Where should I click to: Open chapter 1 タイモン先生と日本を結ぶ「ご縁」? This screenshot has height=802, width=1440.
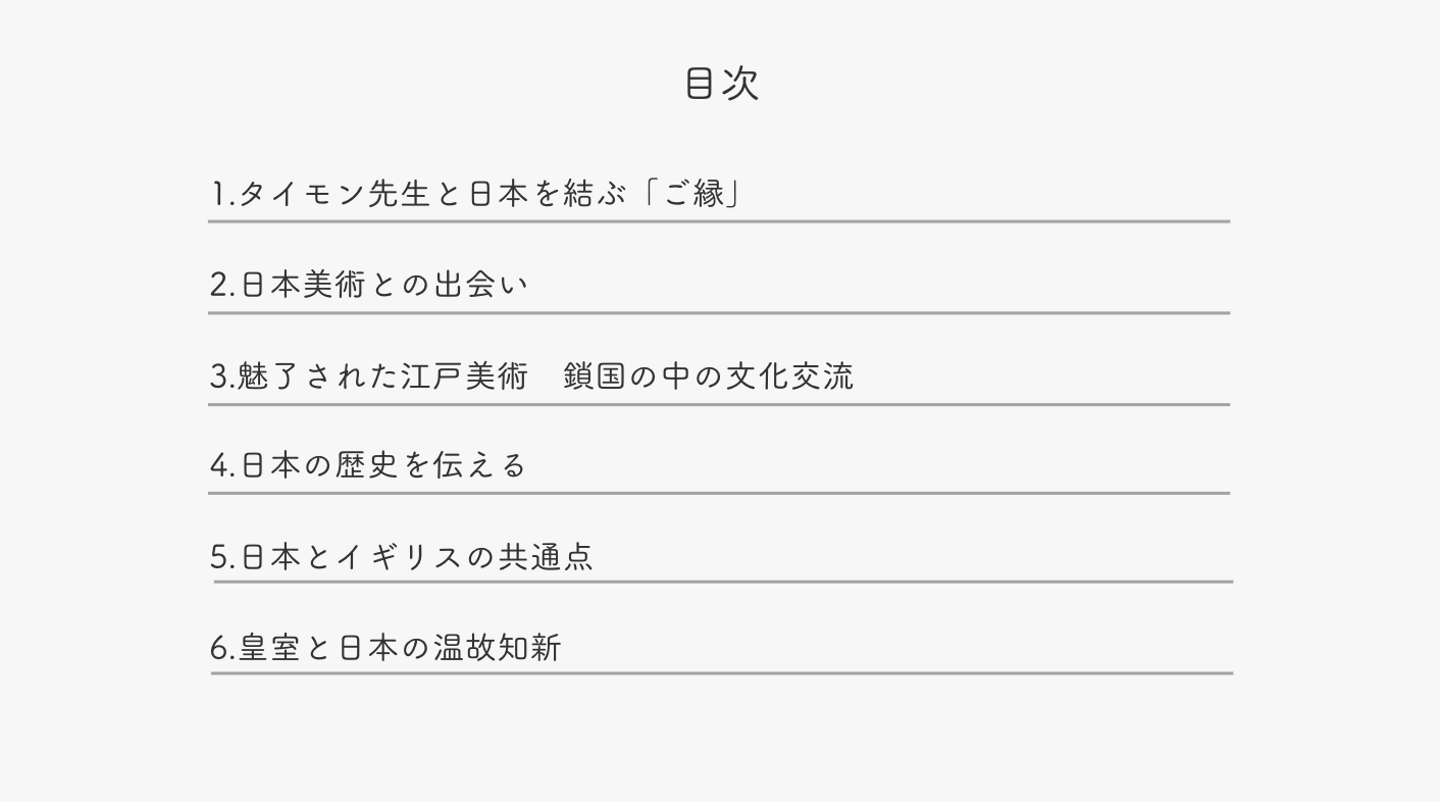click(x=476, y=193)
